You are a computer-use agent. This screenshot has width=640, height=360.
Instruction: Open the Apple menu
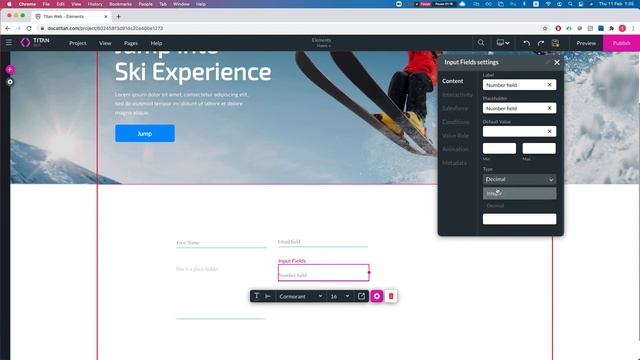[9, 4]
